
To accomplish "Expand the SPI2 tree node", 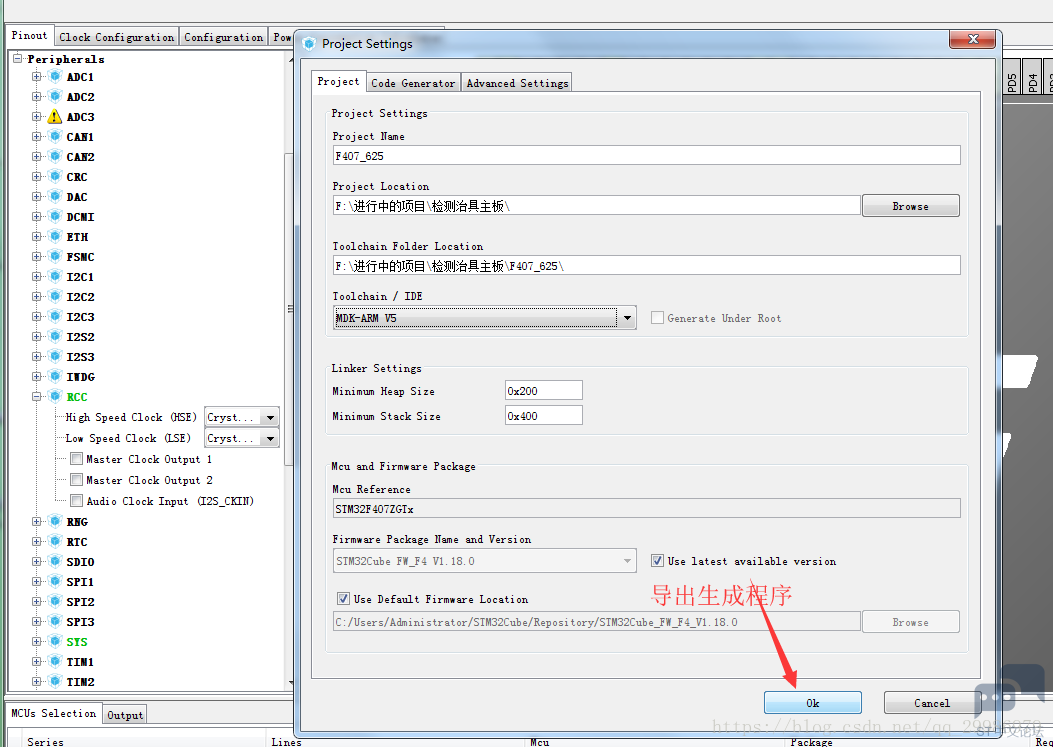I will (36, 601).
